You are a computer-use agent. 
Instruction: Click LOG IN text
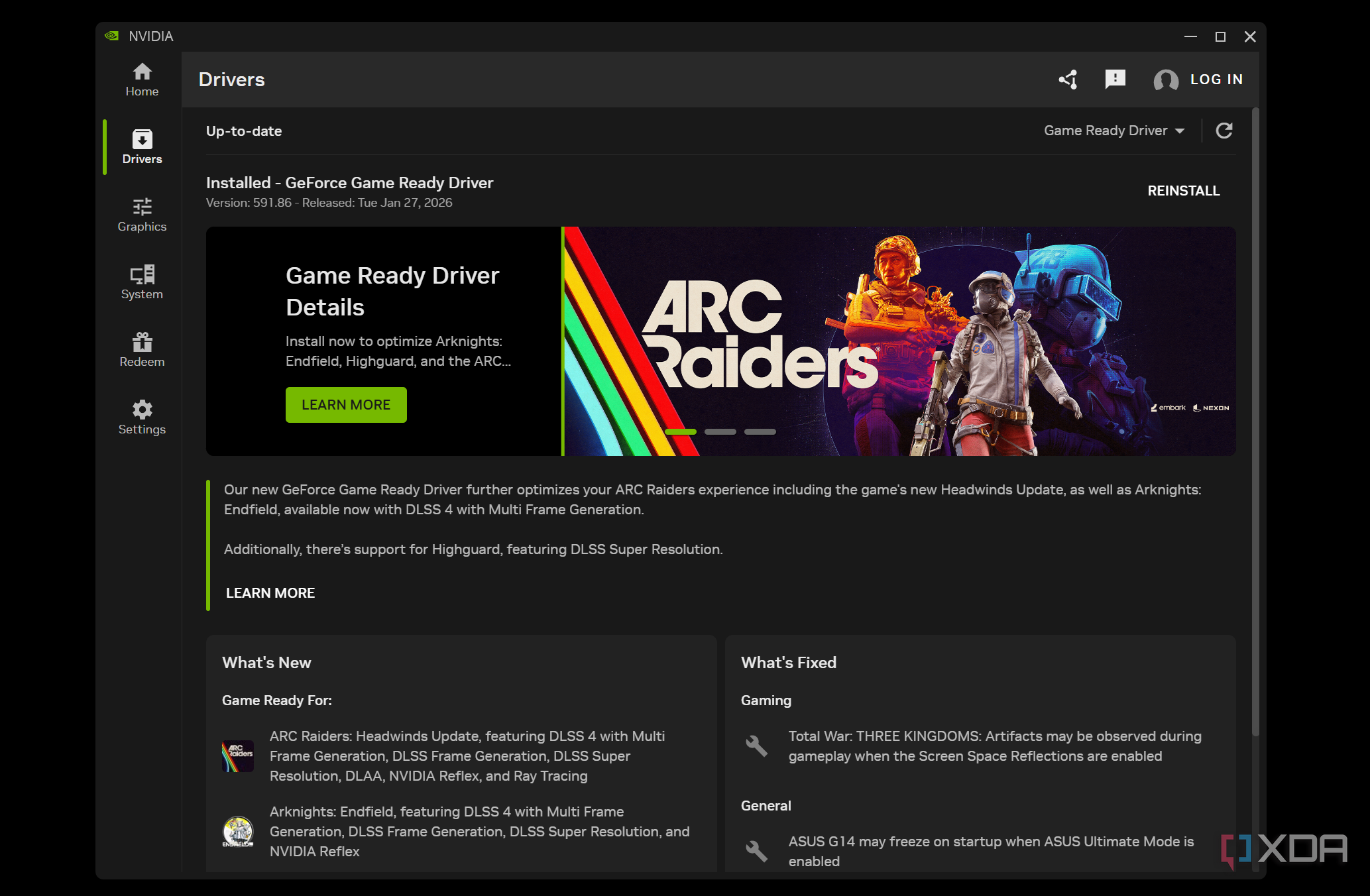click(1216, 80)
